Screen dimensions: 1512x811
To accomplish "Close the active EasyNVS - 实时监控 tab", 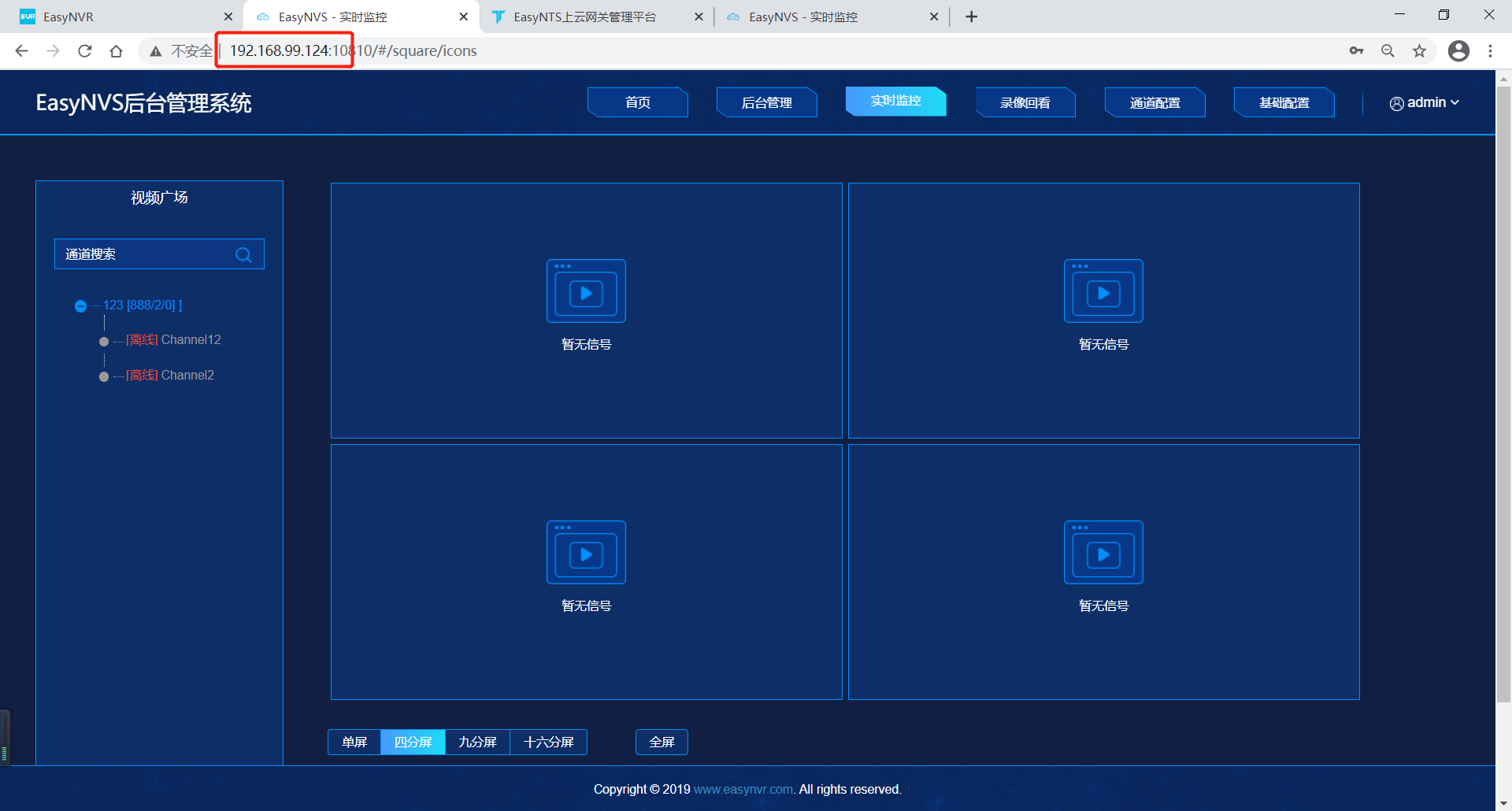I will coord(463,17).
